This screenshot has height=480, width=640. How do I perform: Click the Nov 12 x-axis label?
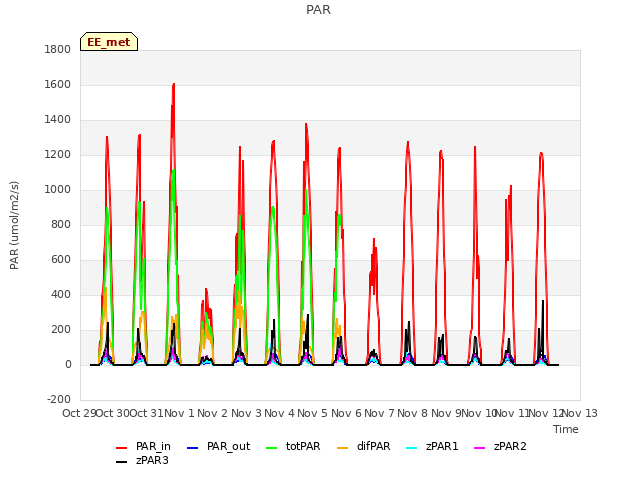(x=546, y=413)
